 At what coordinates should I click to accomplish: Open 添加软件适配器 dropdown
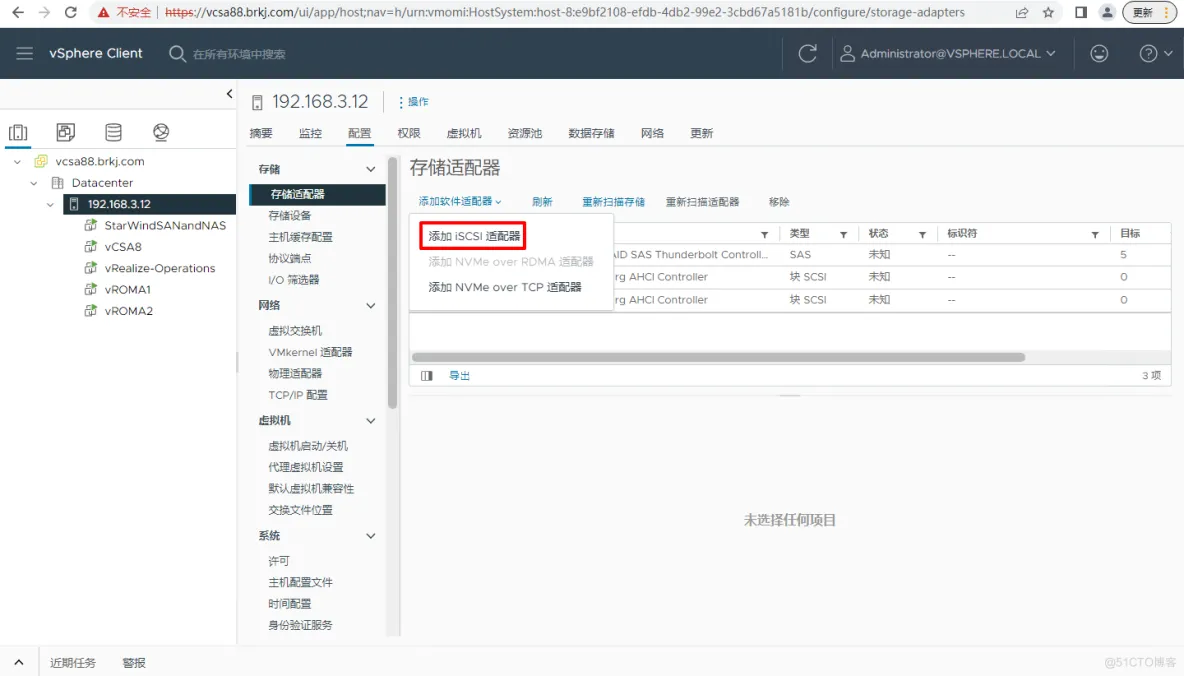(x=460, y=202)
